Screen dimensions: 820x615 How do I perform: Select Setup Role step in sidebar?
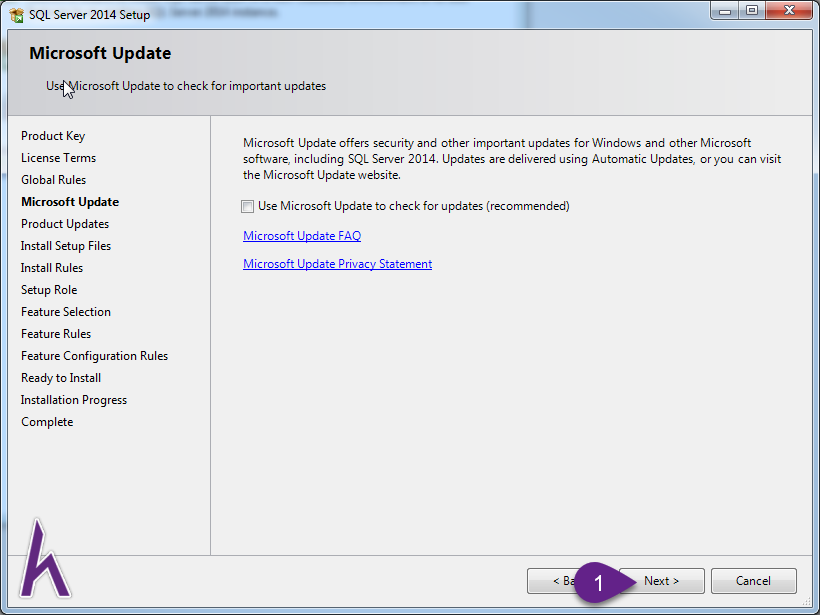[49, 290]
